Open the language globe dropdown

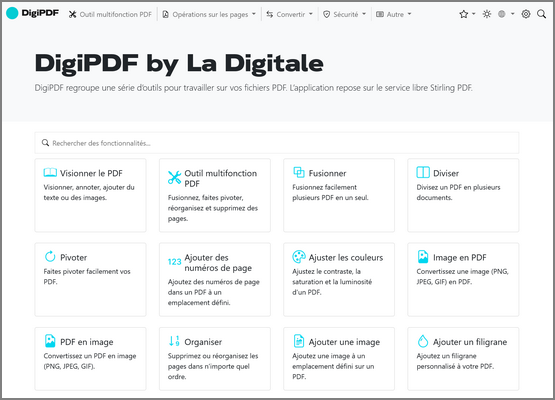click(x=506, y=14)
